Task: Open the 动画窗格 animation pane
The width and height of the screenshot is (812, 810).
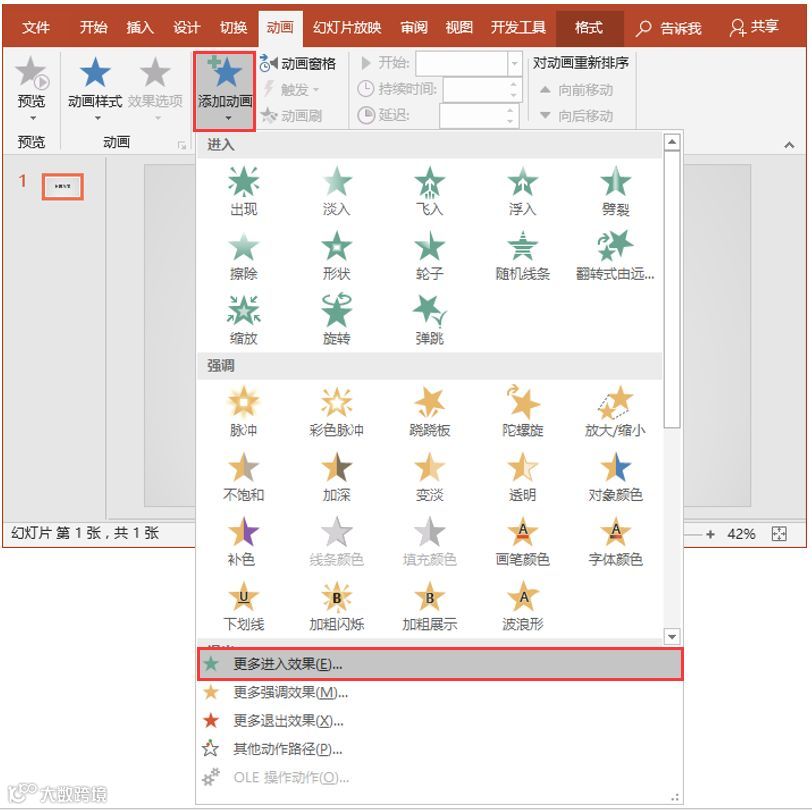Action: (x=297, y=64)
